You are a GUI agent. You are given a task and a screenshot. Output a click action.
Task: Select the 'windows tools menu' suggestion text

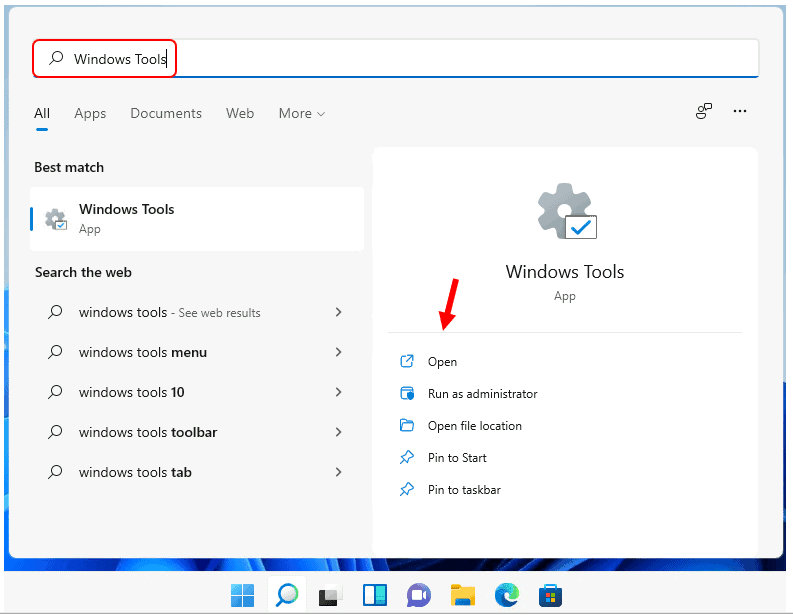pos(143,352)
